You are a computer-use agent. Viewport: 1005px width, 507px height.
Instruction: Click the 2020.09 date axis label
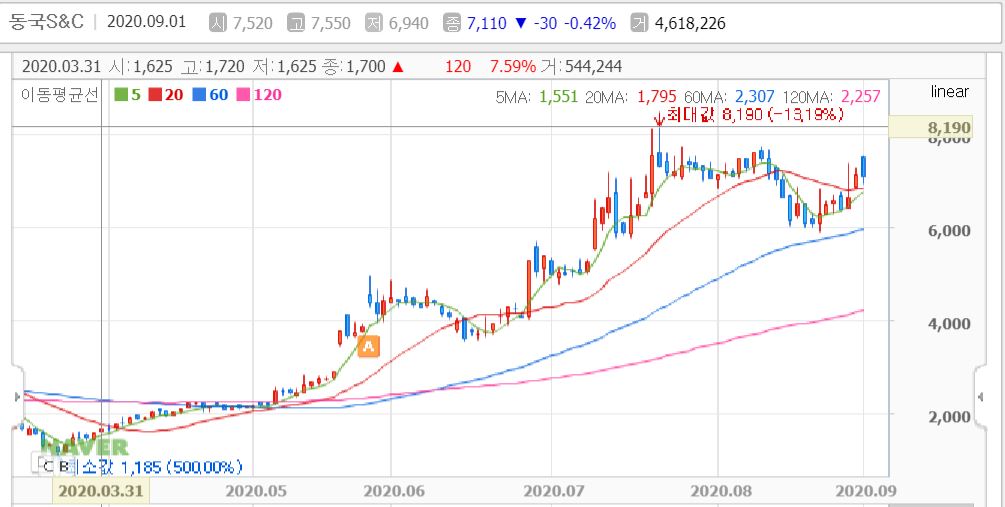[x=866, y=492]
